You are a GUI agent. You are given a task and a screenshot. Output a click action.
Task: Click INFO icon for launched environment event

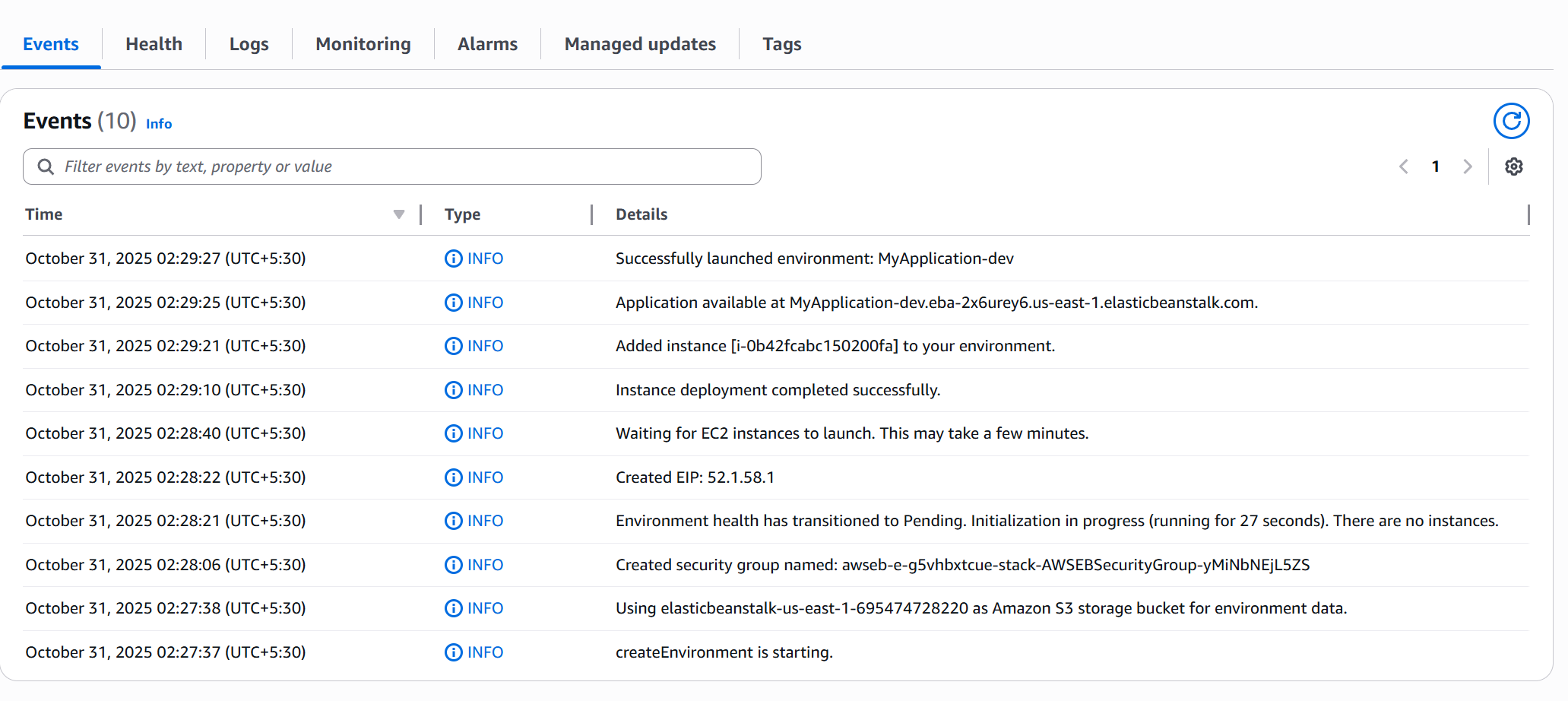click(453, 259)
